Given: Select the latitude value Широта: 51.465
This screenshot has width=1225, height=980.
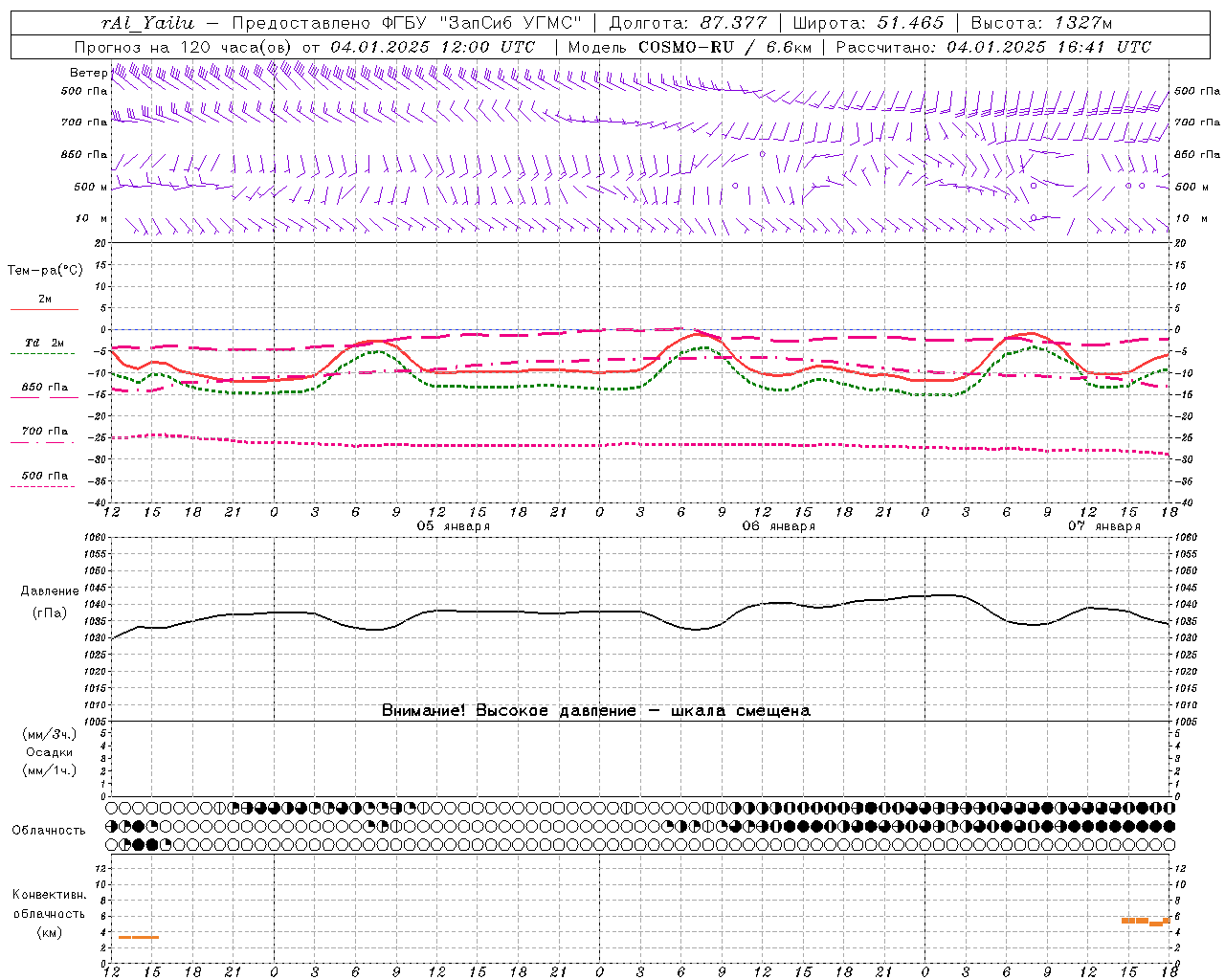Looking at the screenshot, I should [869, 23].
